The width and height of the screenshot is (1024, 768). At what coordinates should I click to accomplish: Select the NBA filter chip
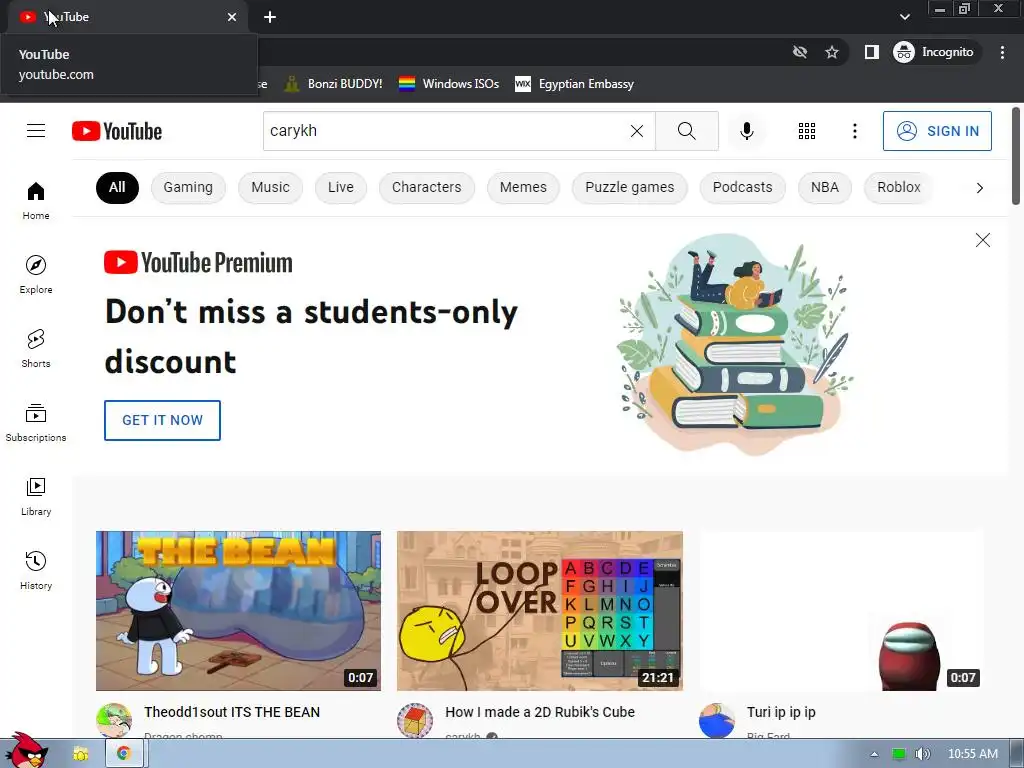tap(825, 187)
